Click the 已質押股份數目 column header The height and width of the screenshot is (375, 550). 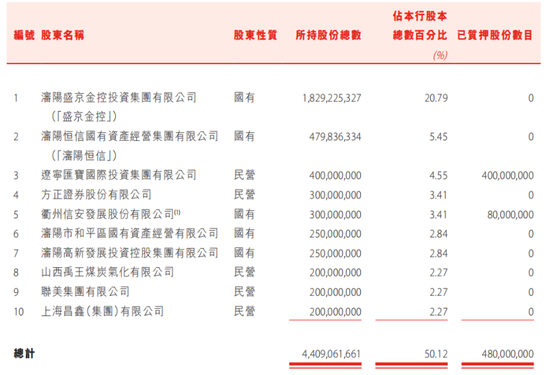[495, 35]
